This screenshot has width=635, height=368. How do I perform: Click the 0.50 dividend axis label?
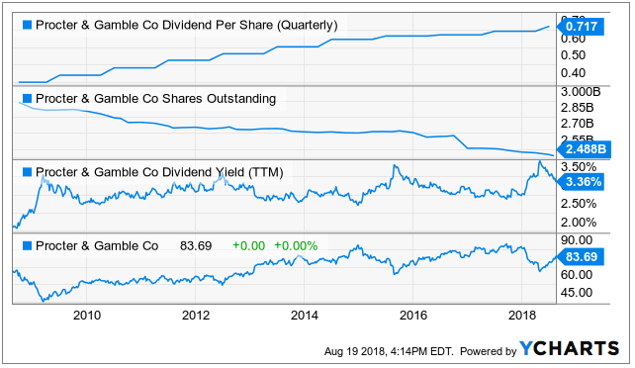(x=573, y=55)
